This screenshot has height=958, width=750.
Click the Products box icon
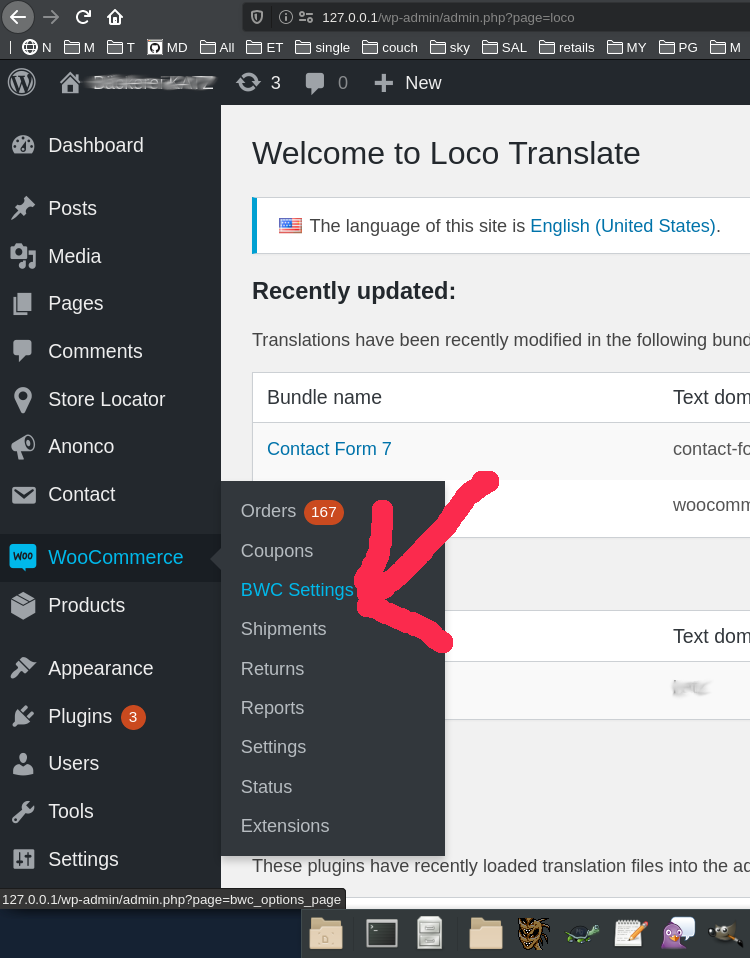click(23, 605)
